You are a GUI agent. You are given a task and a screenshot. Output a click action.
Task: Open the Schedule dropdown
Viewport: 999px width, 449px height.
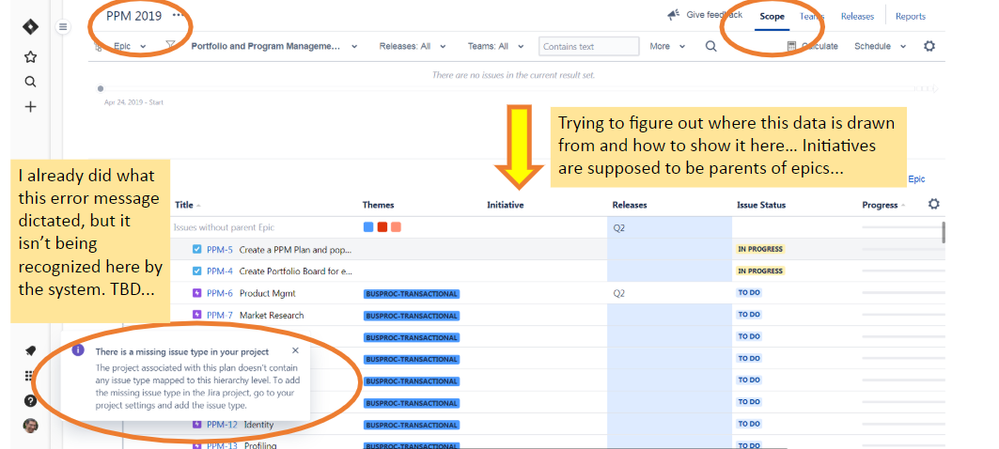[x=880, y=46]
